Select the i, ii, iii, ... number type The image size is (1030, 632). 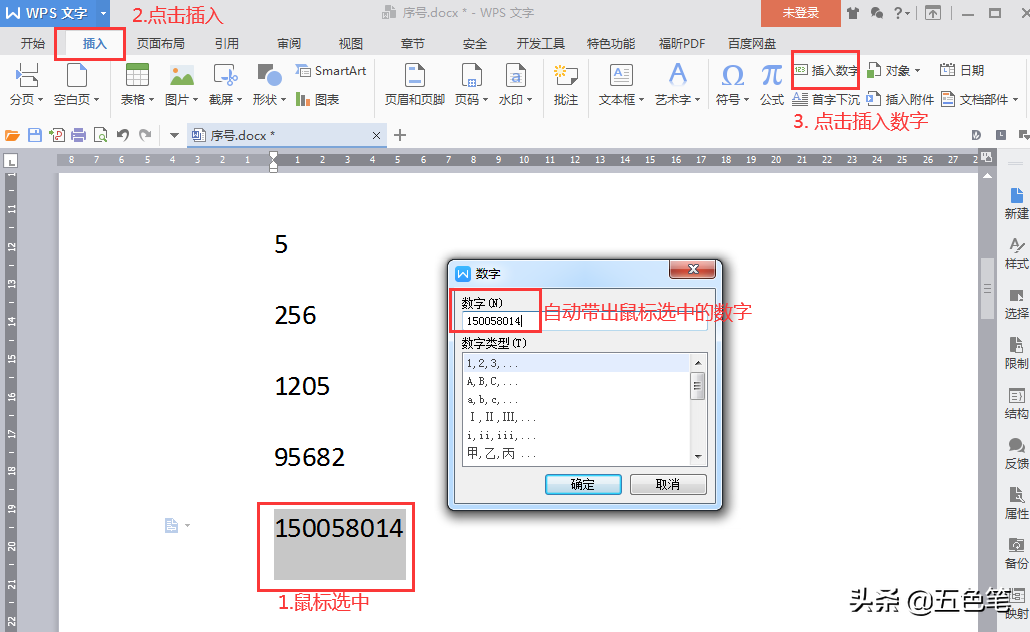[x=576, y=436]
